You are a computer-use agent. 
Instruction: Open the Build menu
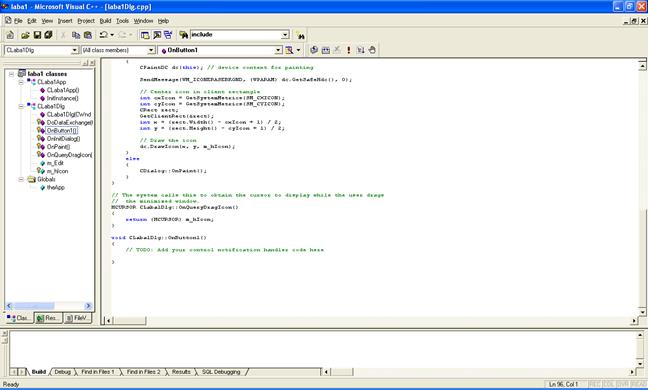(105, 21)
